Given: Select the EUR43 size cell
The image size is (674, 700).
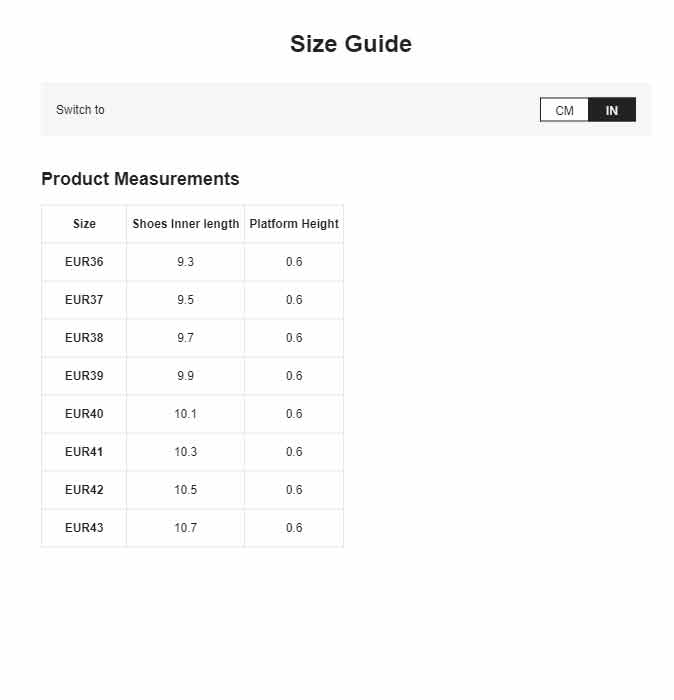Looking at the screenshot, I should 84,528.
